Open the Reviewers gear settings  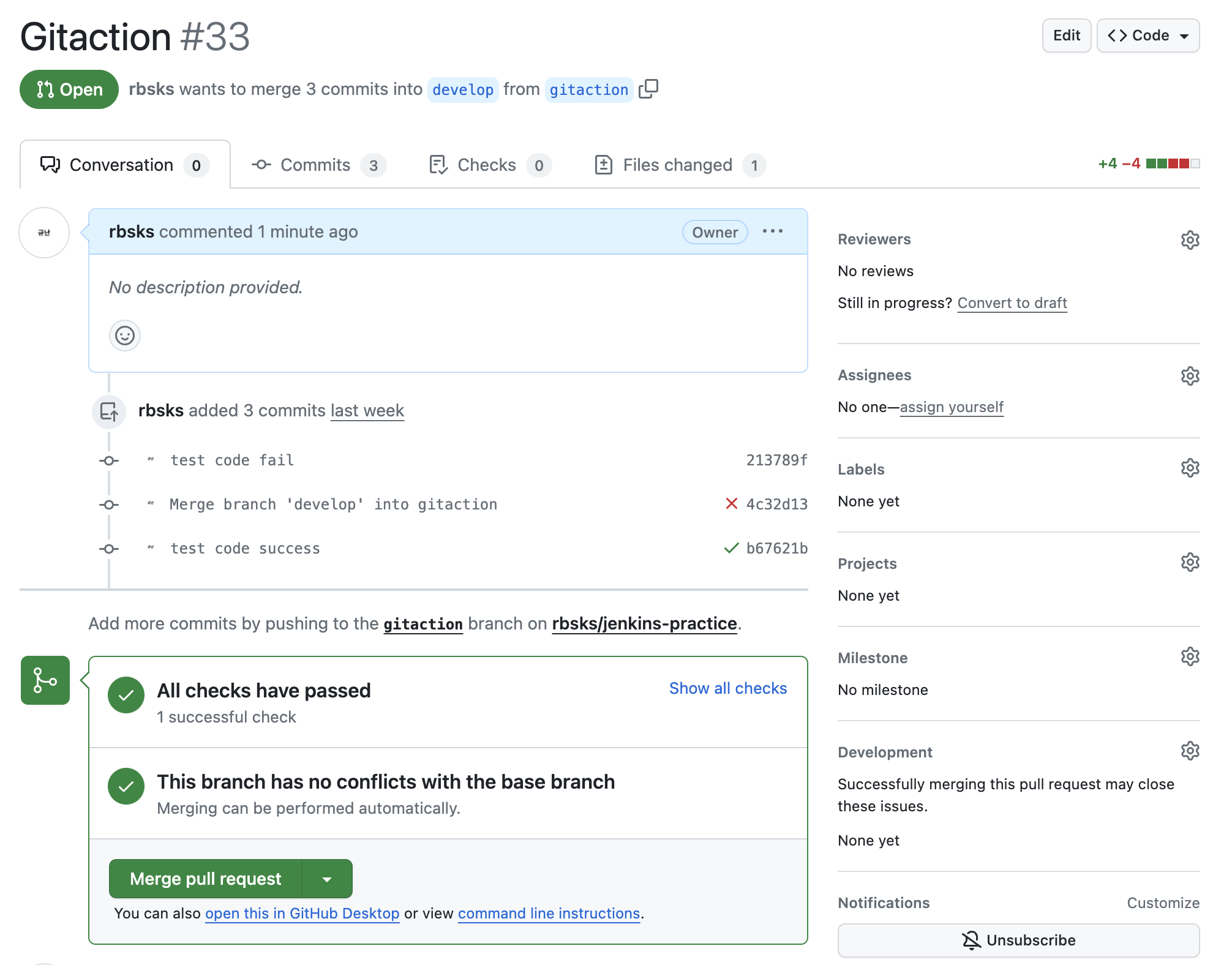(1189, 240)
